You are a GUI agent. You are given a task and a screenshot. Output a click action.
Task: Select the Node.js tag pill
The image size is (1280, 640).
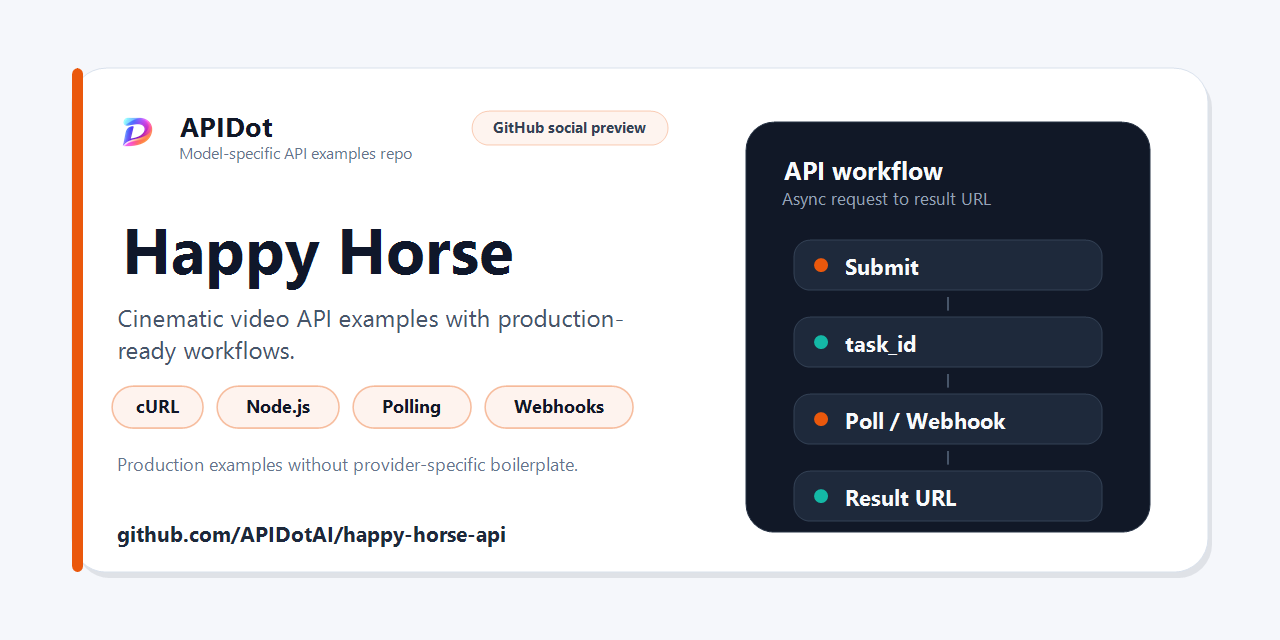click(278, 407)
